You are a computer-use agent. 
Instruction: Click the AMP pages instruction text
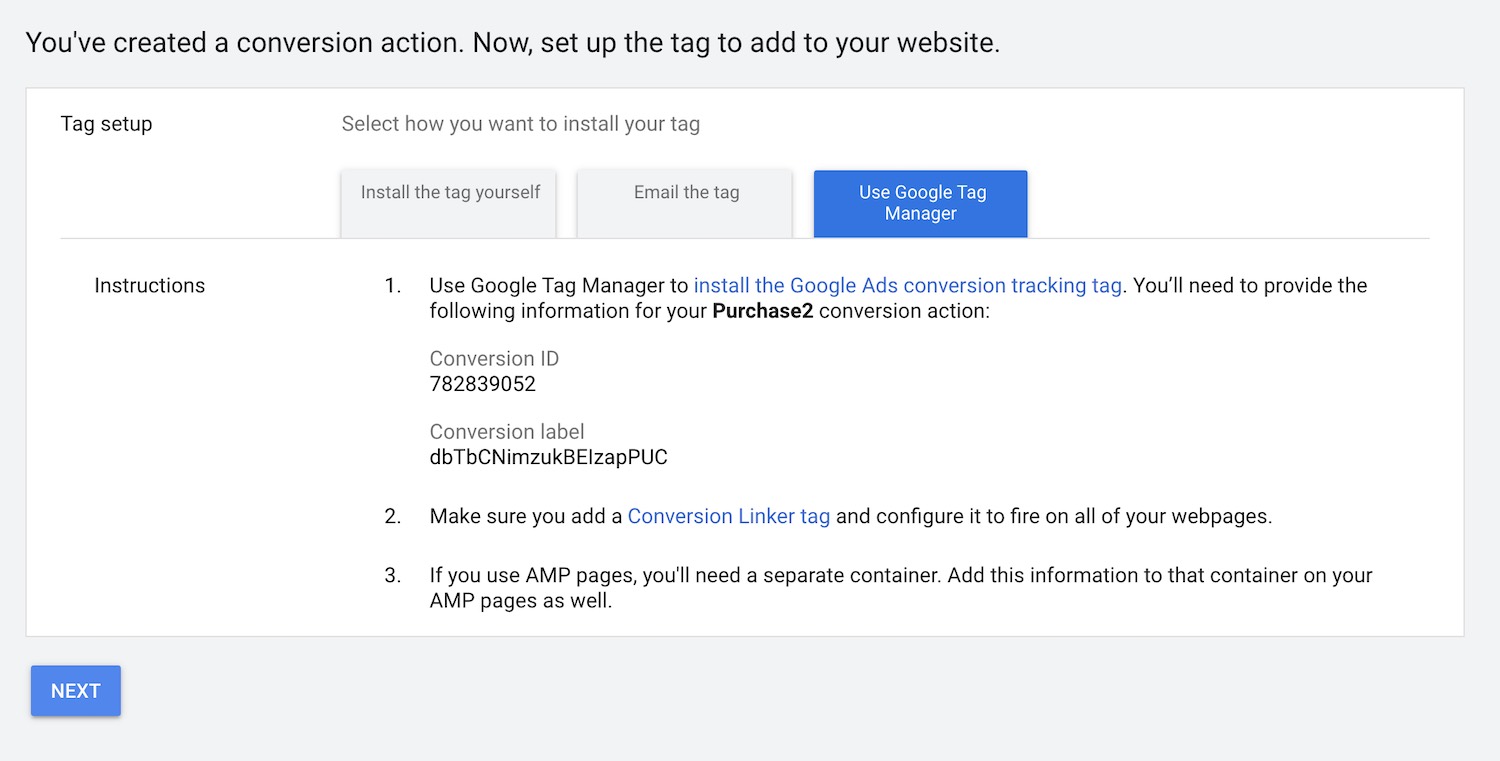[901, 588]
